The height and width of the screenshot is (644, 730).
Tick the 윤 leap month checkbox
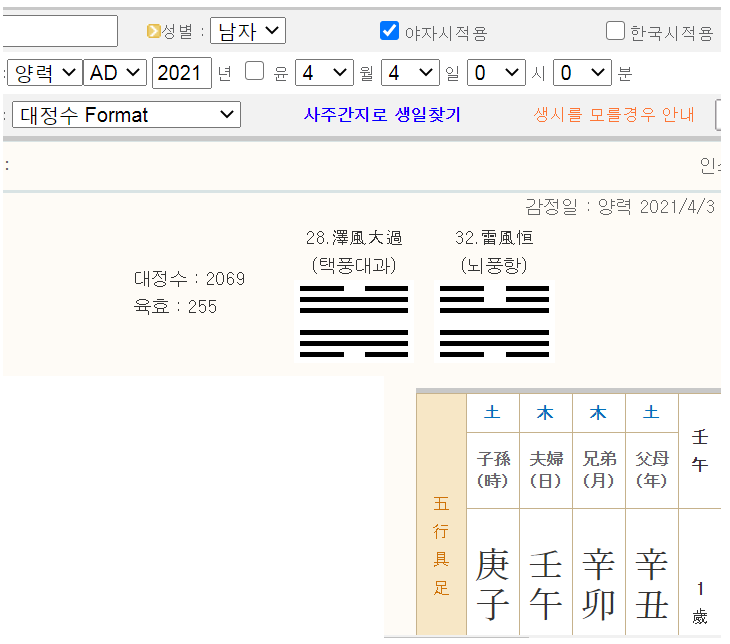[x=255, y=72]
